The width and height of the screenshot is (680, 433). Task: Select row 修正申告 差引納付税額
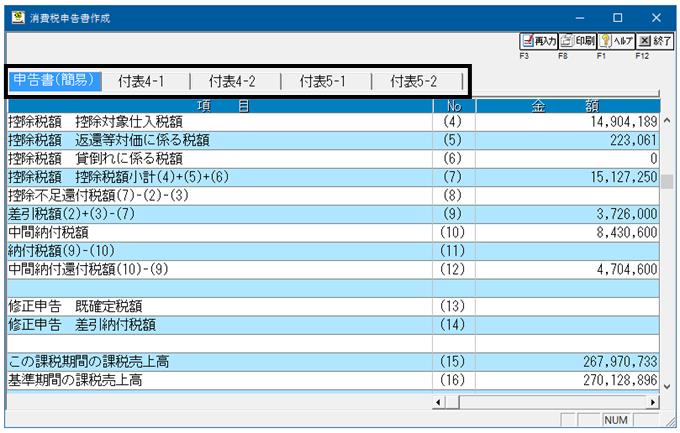pos(334,325)
